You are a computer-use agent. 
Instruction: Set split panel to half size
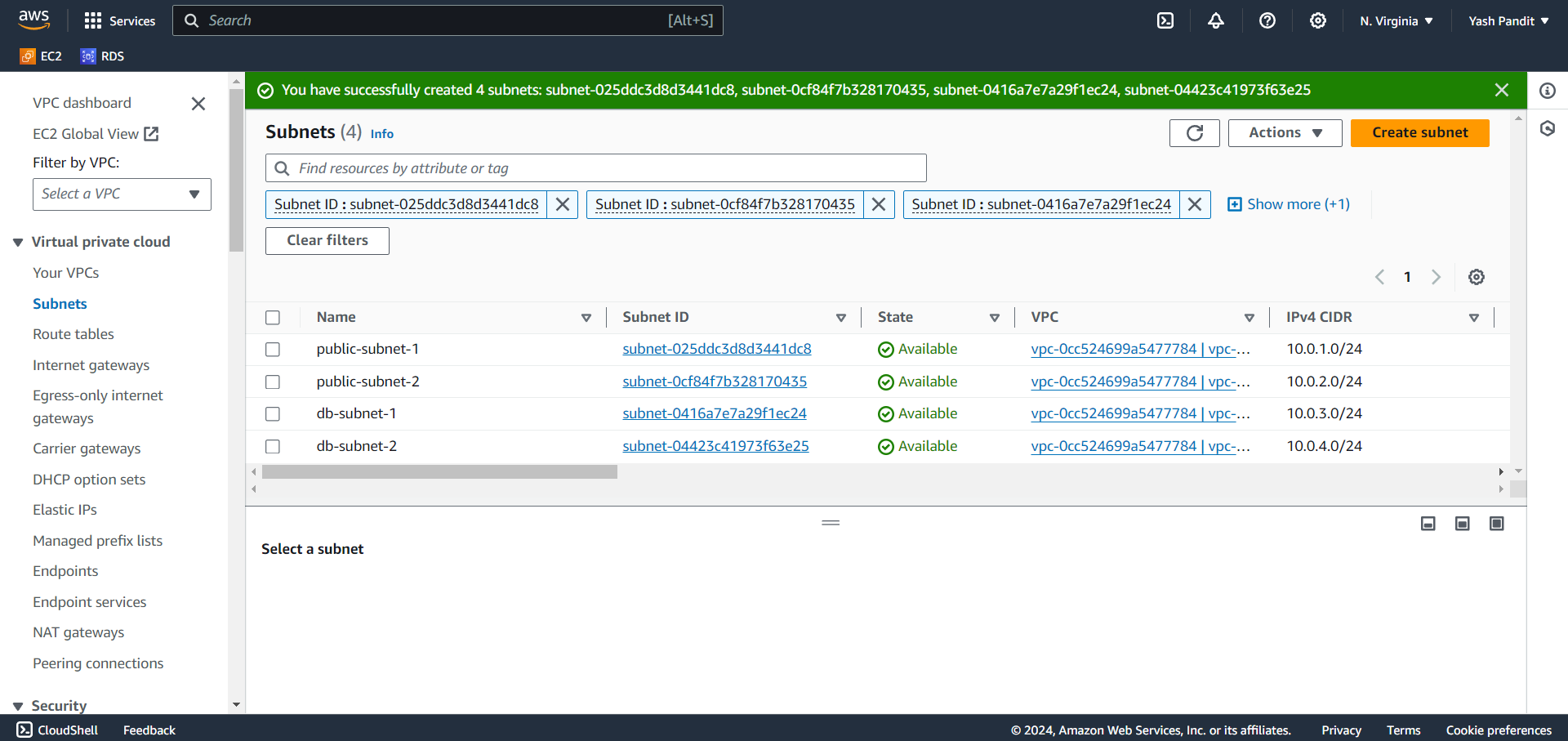1463,524
